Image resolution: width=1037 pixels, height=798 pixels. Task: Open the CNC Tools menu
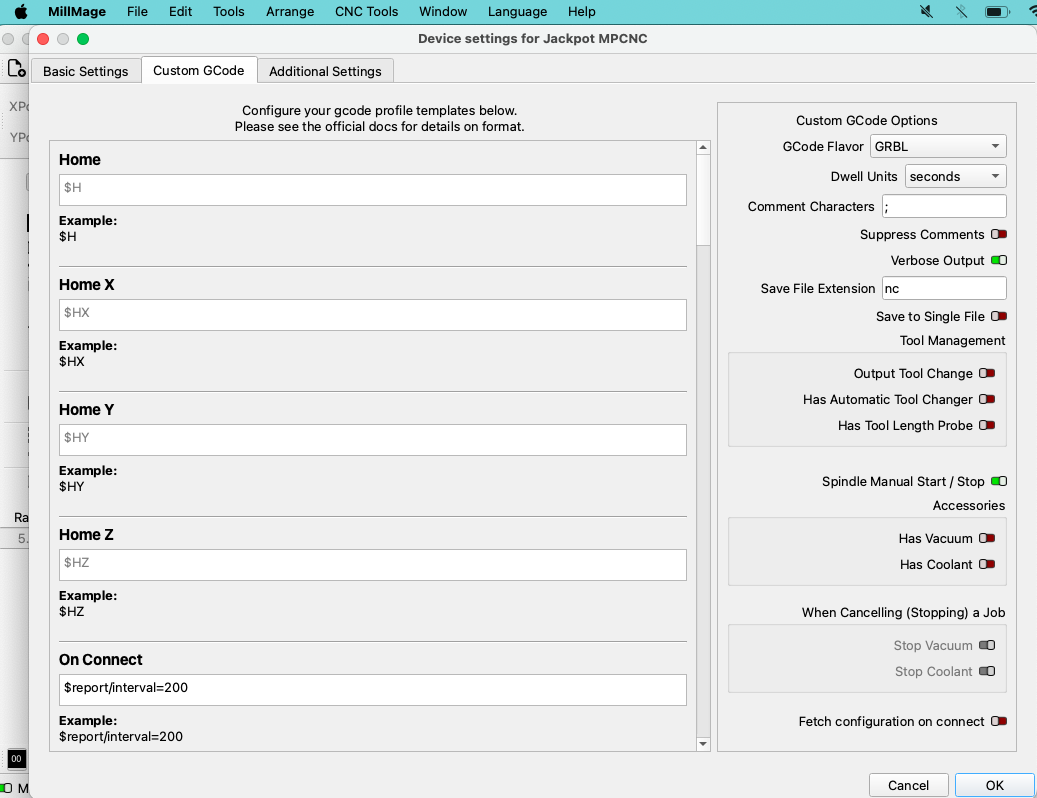point(366,12)
